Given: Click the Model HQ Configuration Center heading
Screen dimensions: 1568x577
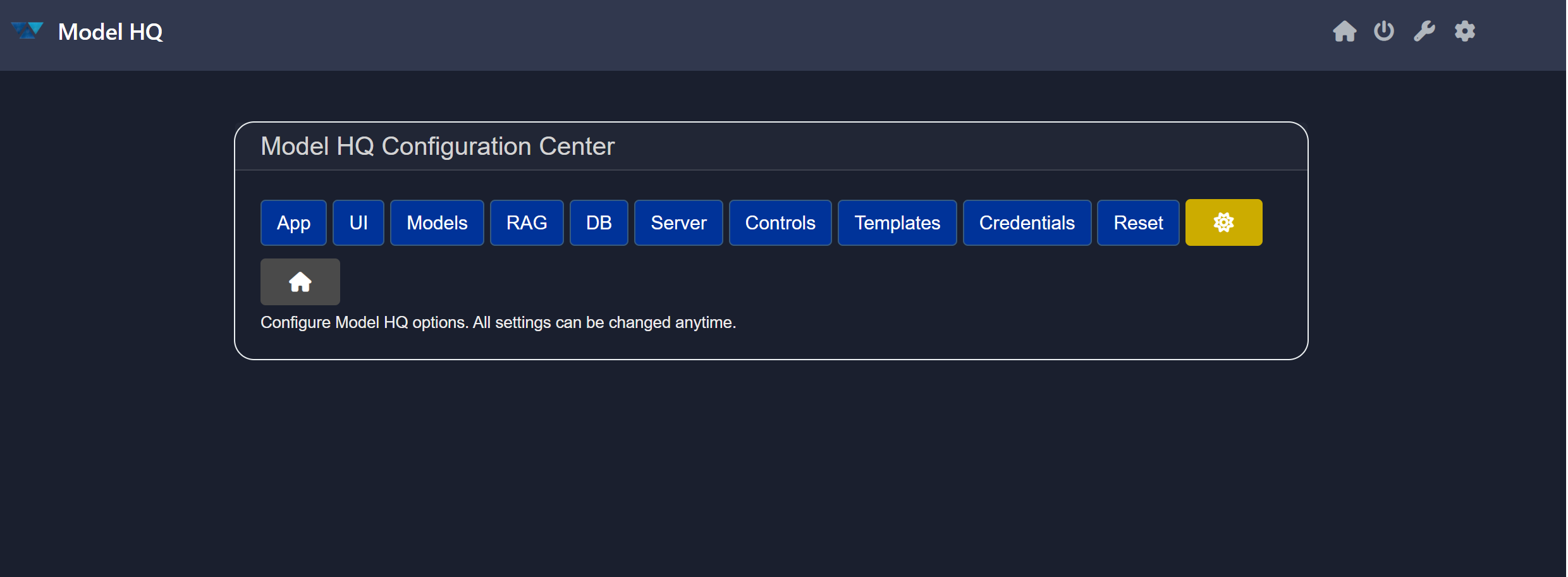Looking at the screenshot, I should click(x=438, y=146).
